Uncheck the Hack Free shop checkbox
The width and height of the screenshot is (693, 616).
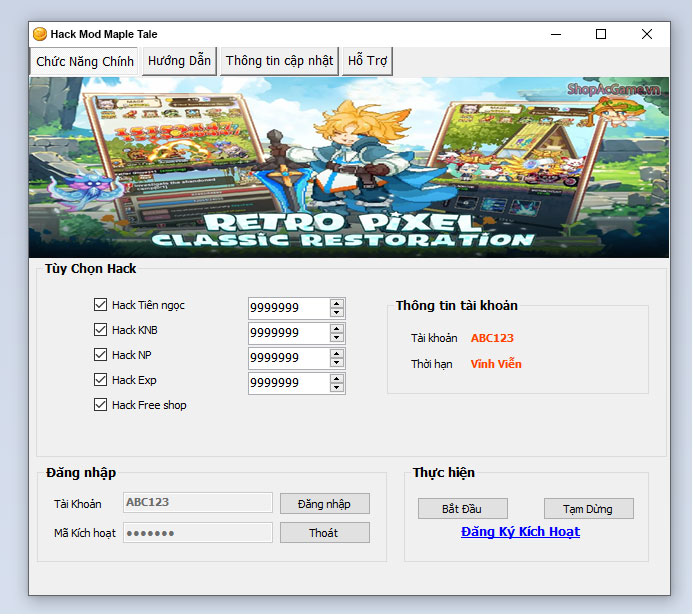tap(100, 405)
